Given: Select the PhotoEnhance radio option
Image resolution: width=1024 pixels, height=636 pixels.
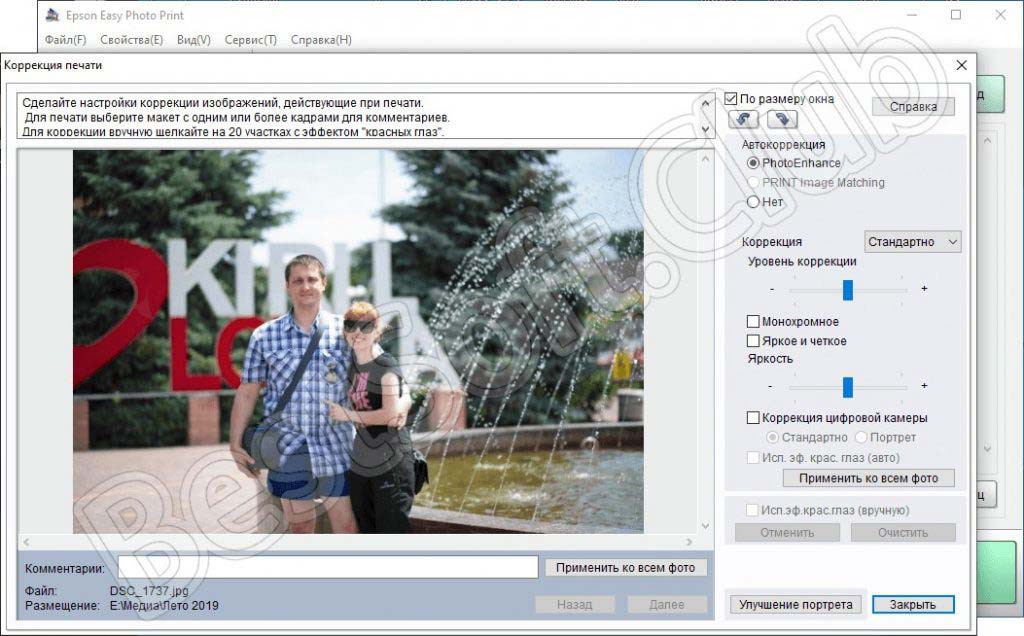Looking at the screenshot, I should point(753,163).
